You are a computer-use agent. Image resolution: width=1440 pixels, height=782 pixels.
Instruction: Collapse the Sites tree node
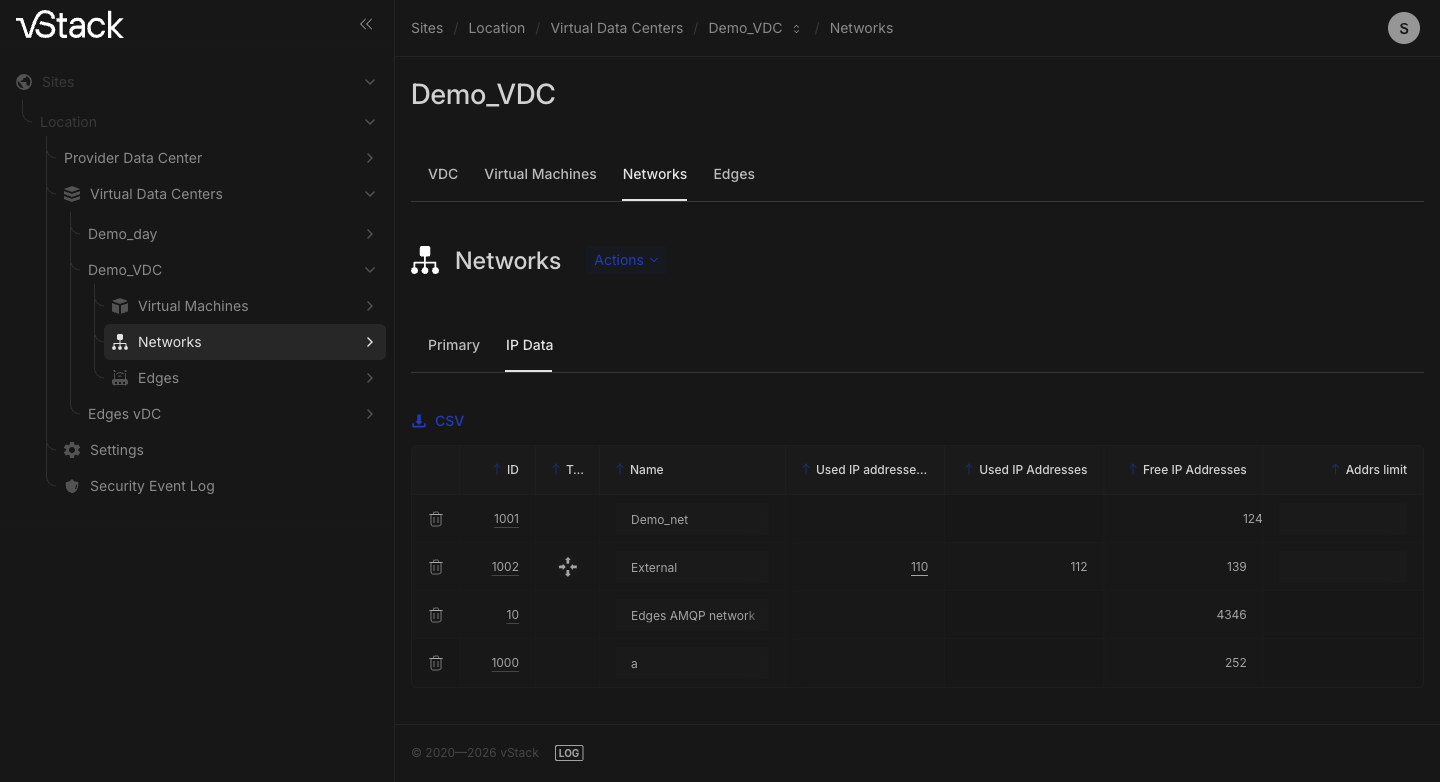(370, 82)
